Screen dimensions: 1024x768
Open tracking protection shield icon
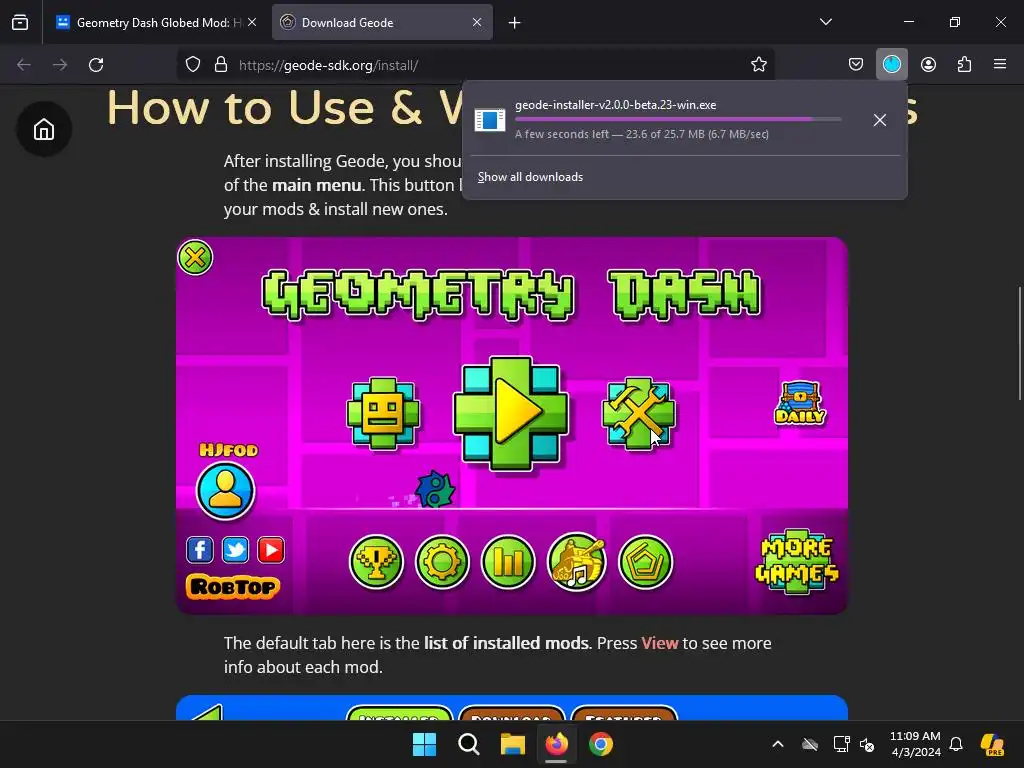193,65
